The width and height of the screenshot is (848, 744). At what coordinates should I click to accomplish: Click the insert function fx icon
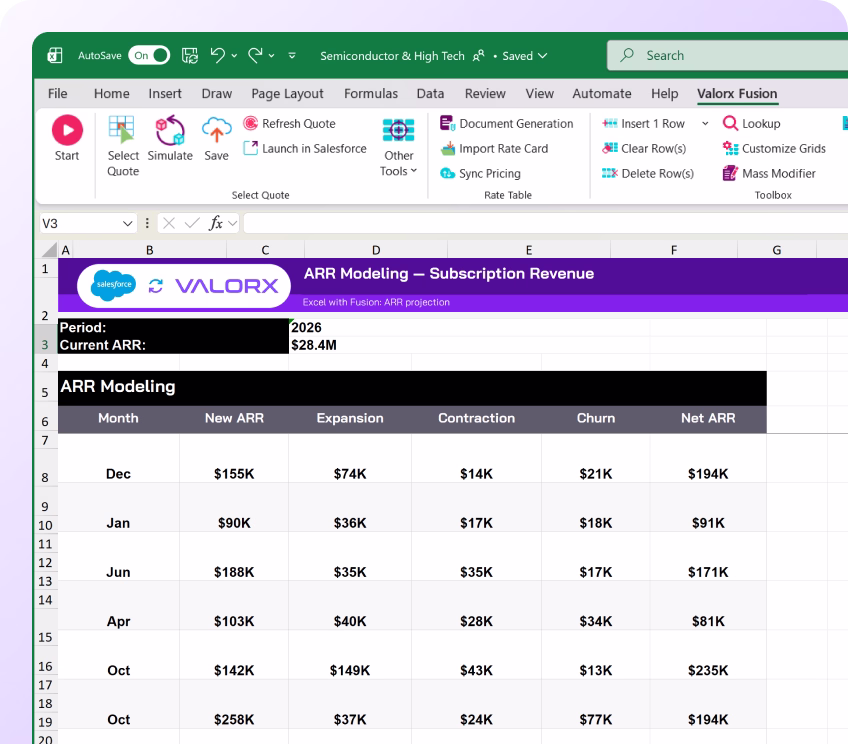pyautogui.click(x=216, y=223)
